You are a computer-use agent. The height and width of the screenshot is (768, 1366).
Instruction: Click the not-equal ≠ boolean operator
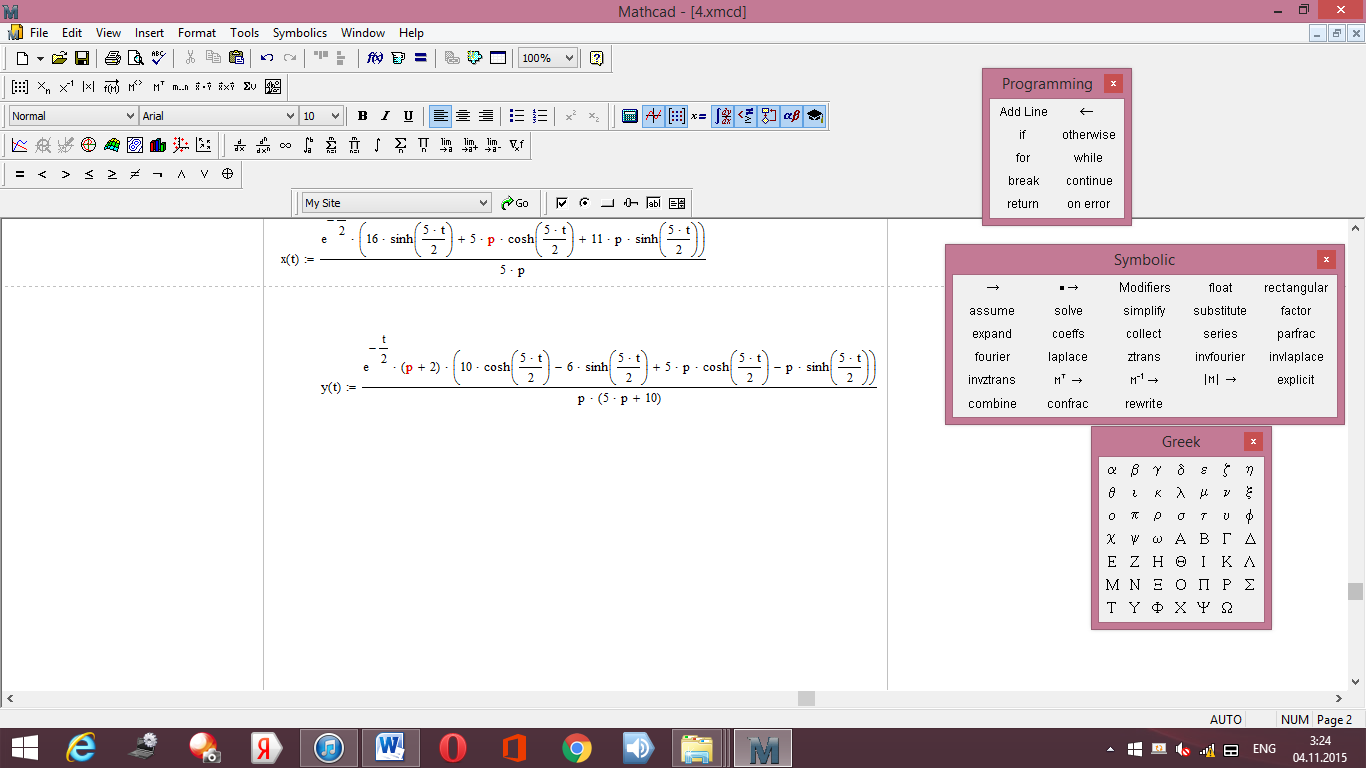pos(135,174)
